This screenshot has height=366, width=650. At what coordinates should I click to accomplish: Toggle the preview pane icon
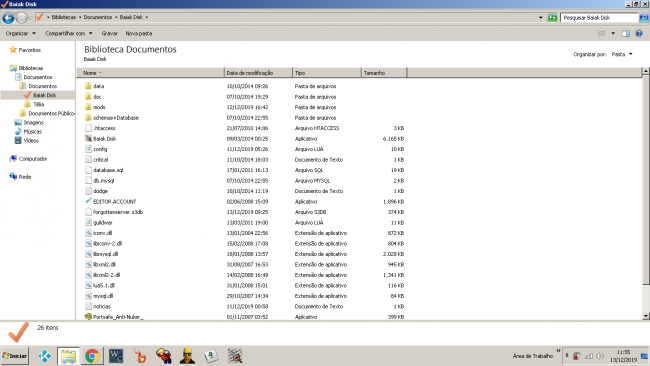626,34
